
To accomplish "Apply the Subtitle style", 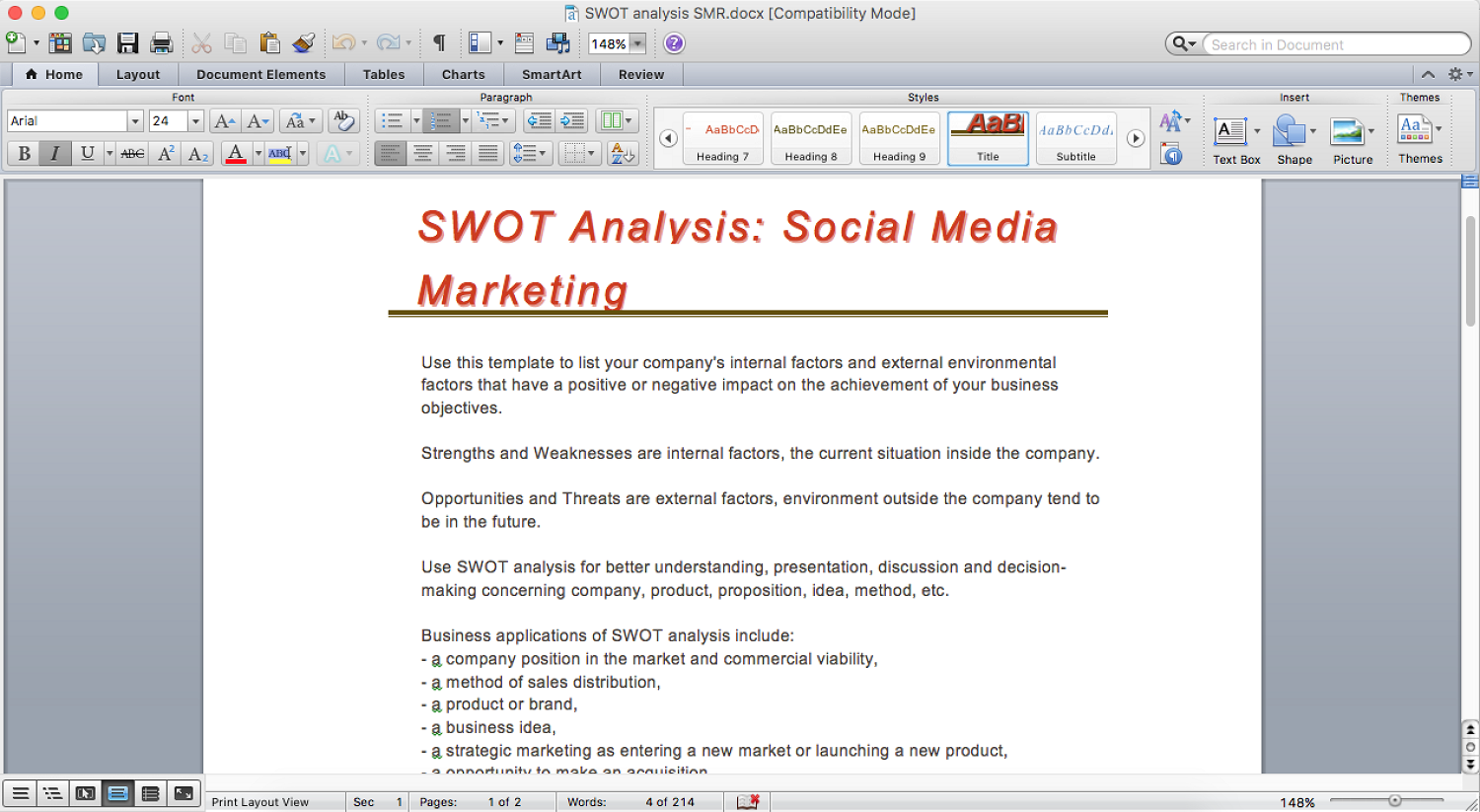I will 1075,138.
